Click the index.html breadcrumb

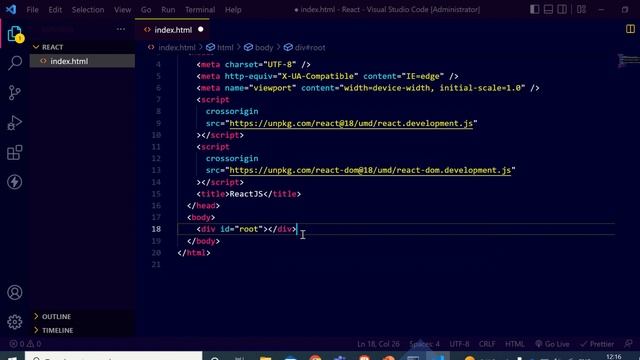[x=176, y=47]
